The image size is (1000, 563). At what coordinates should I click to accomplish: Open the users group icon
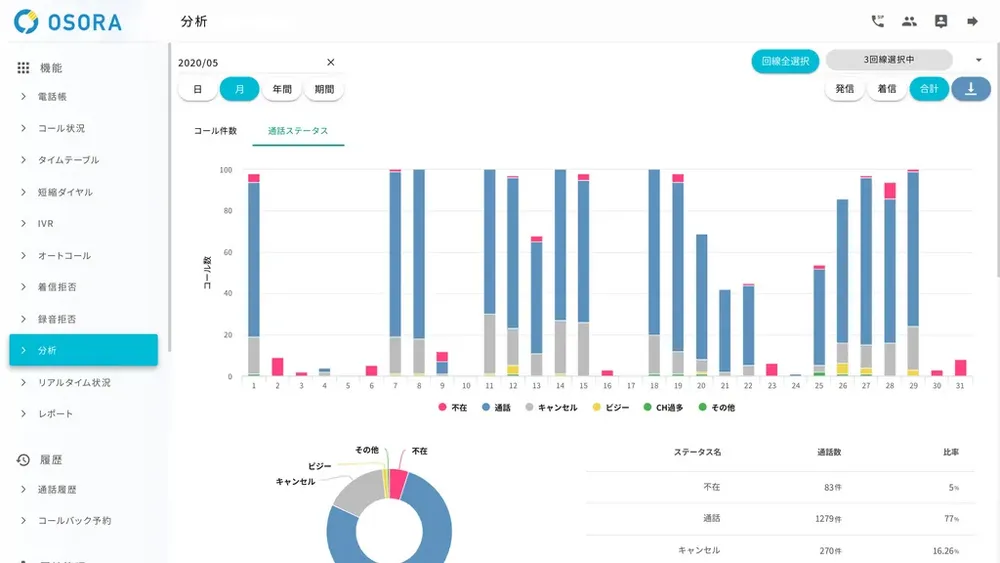click(x=909, y=21)
